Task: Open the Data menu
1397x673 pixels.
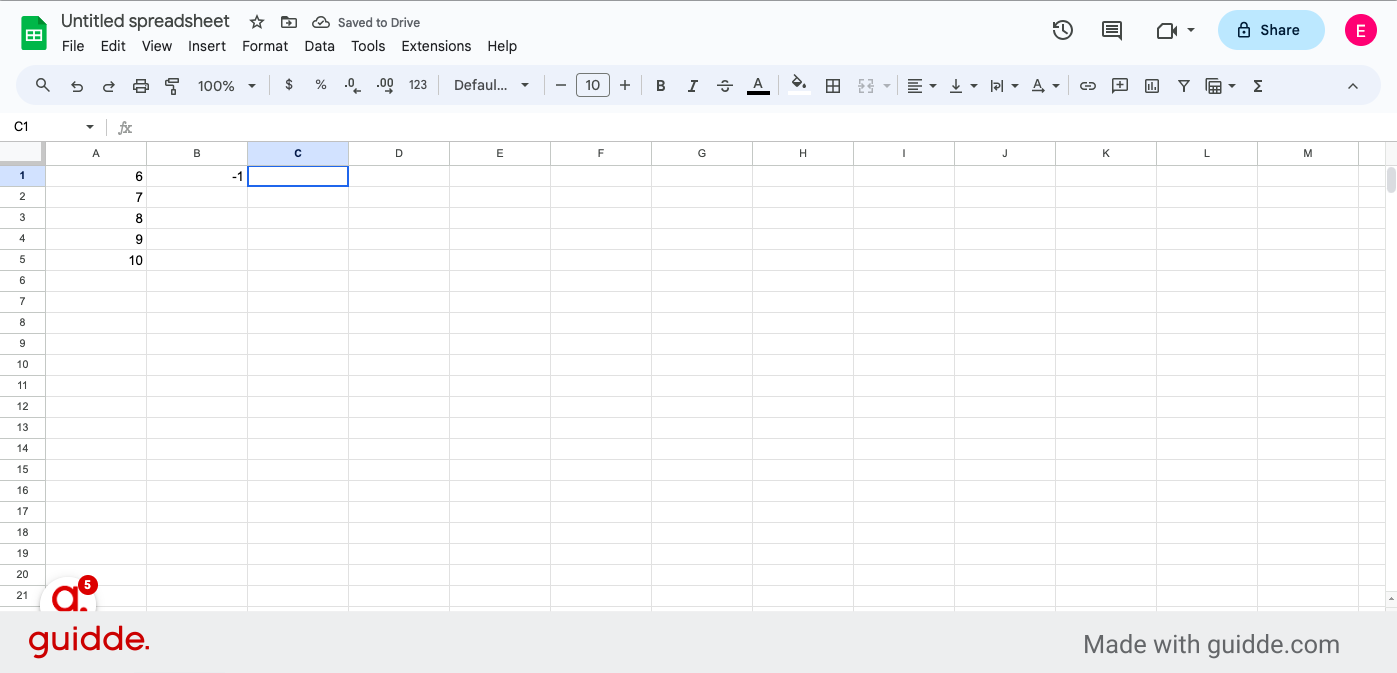Action: point(319,46)
